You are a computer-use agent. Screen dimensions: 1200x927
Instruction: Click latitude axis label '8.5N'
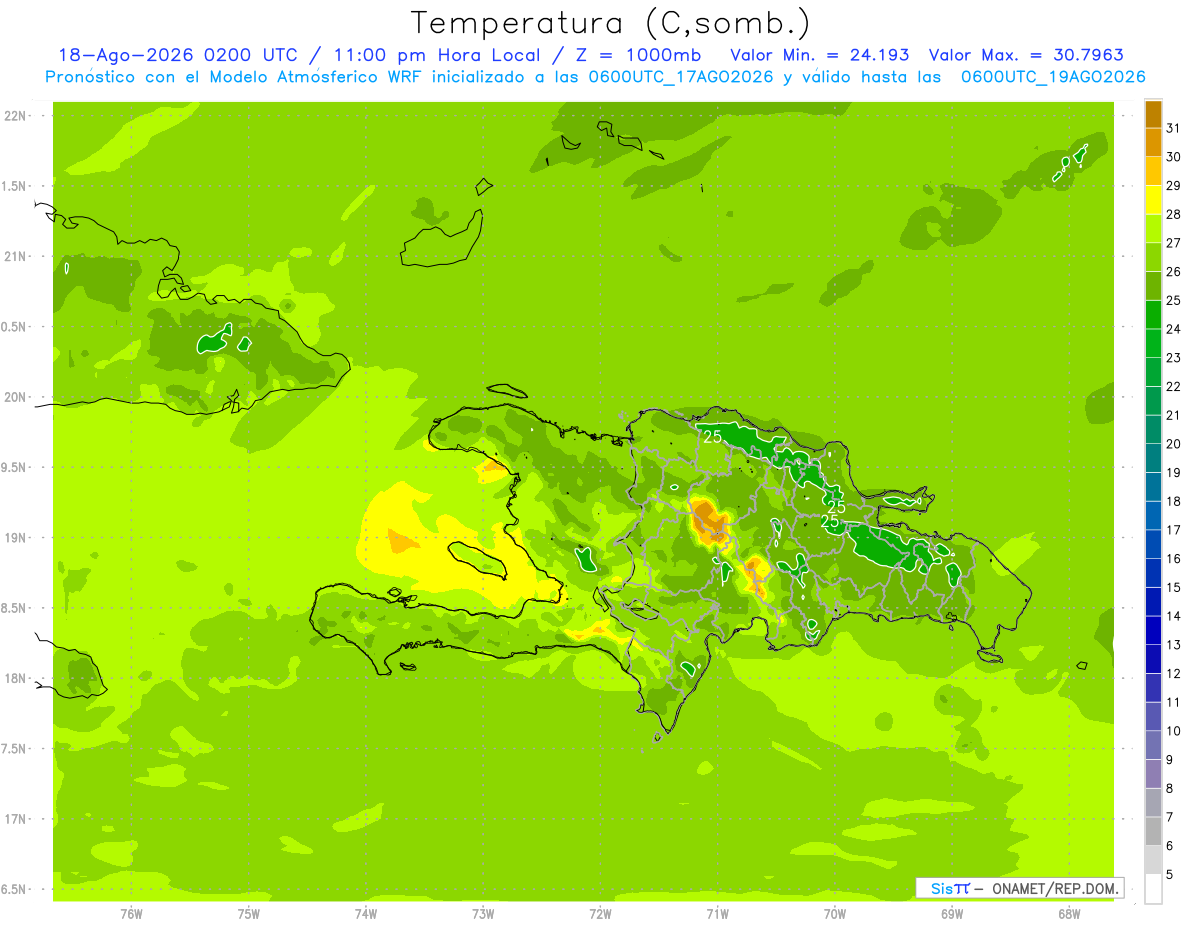click(14, 608)
